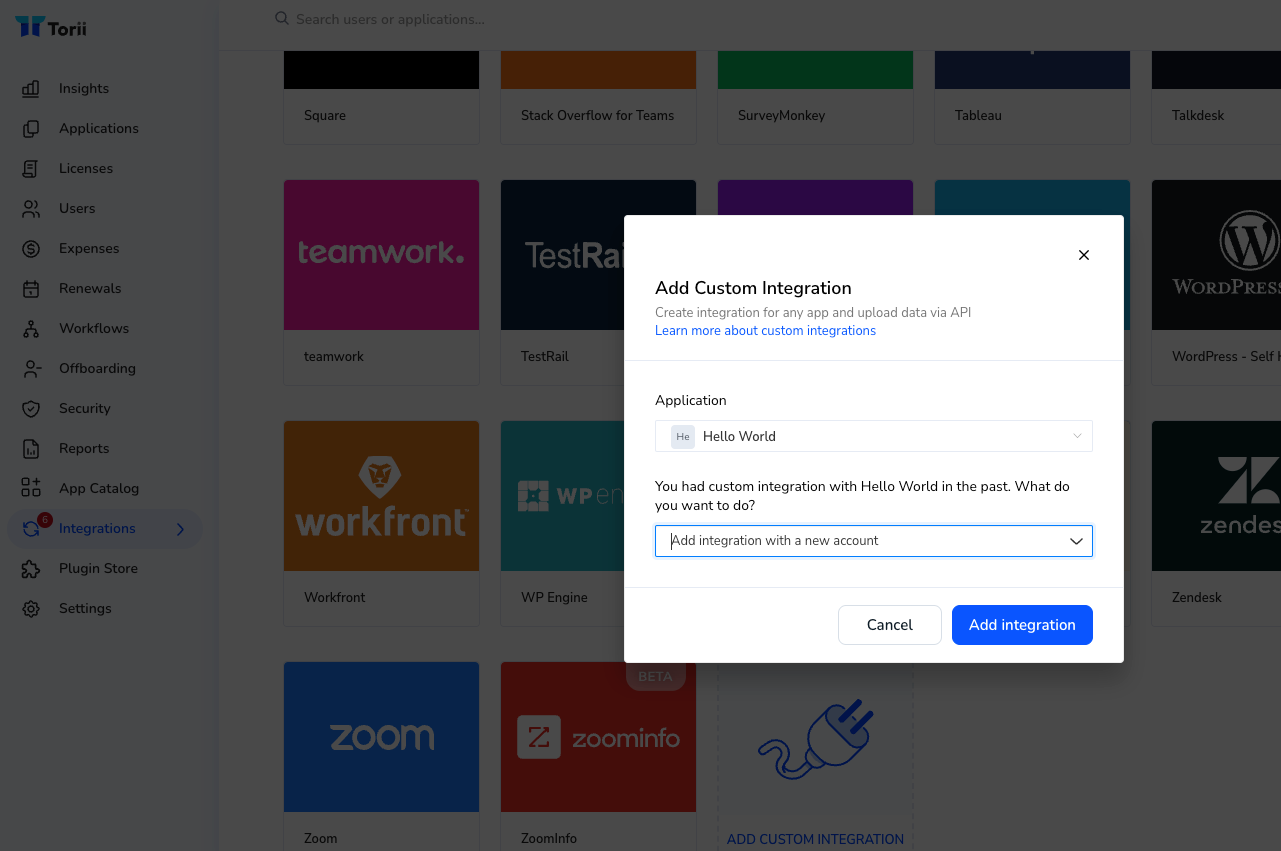The width and height of the screenshot is (1281, 851).
Task: Click the Talkdesk card label
Action: (x=1198, y=115)
